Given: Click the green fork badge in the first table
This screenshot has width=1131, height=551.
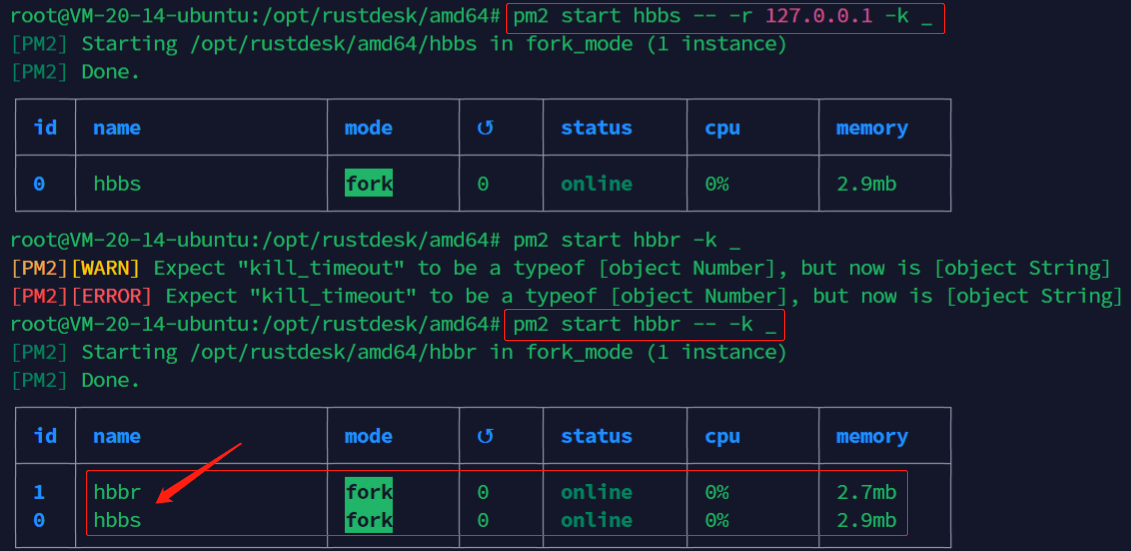Looking at the screenshot, I should pos(369,183).
